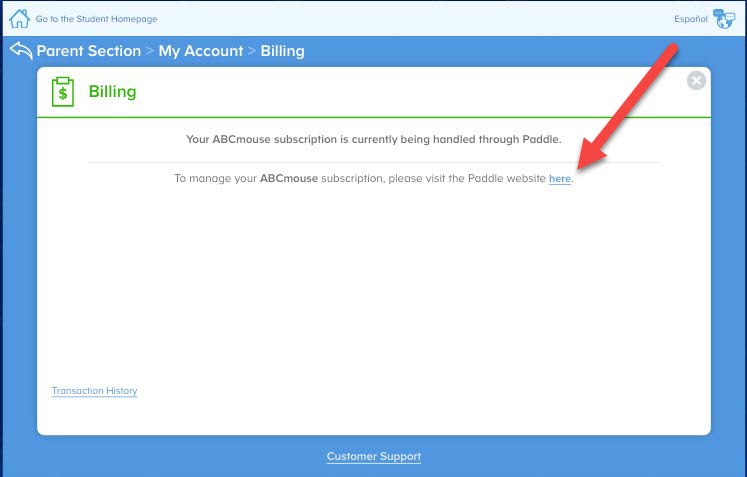Click the green Billing clipboard dollar icon
Screen dimensions: 747x477
[x=63, y=92]
